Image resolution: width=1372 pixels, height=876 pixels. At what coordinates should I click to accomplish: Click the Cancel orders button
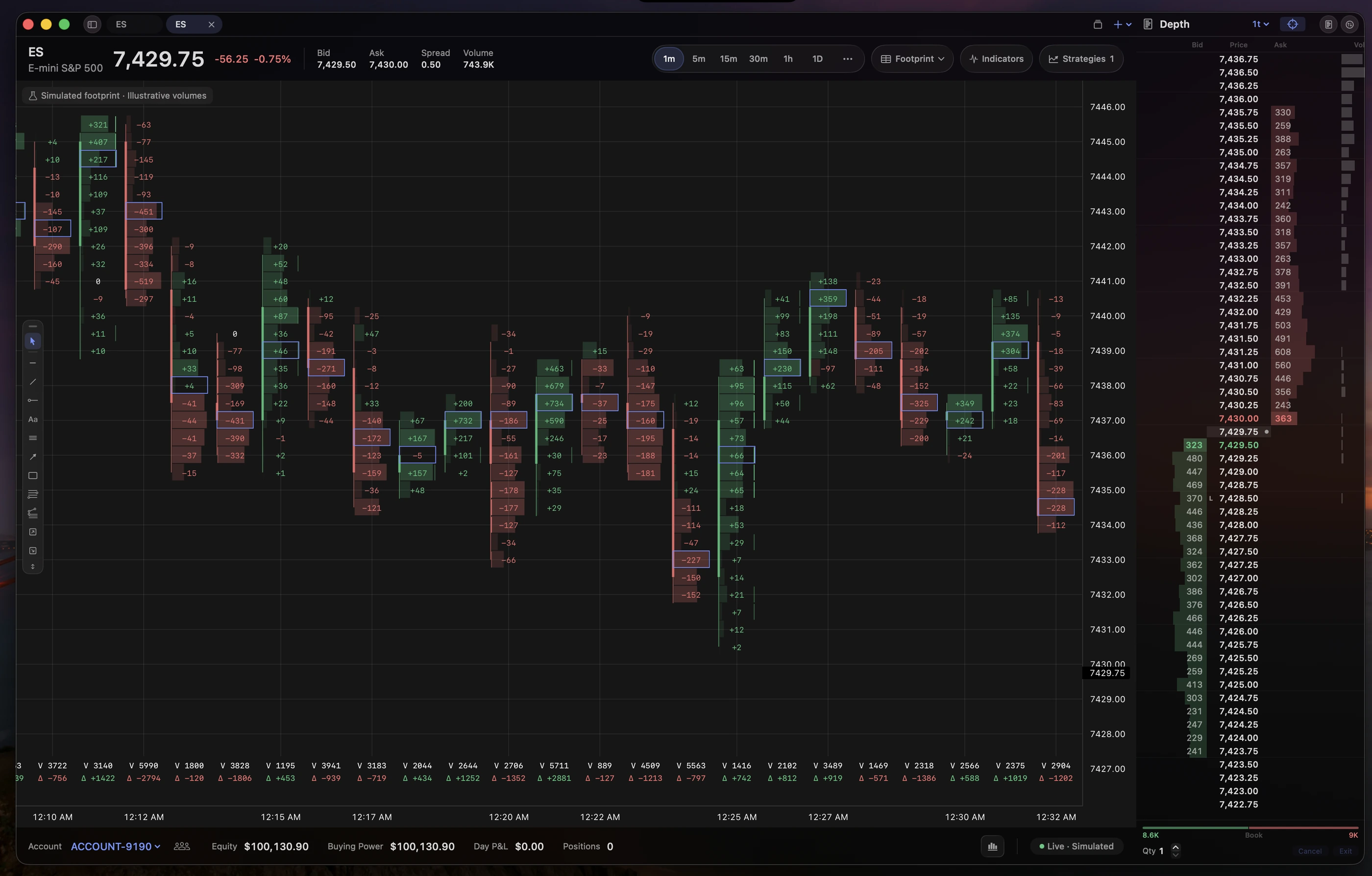pyautogui.click(x=1309, y=851)
